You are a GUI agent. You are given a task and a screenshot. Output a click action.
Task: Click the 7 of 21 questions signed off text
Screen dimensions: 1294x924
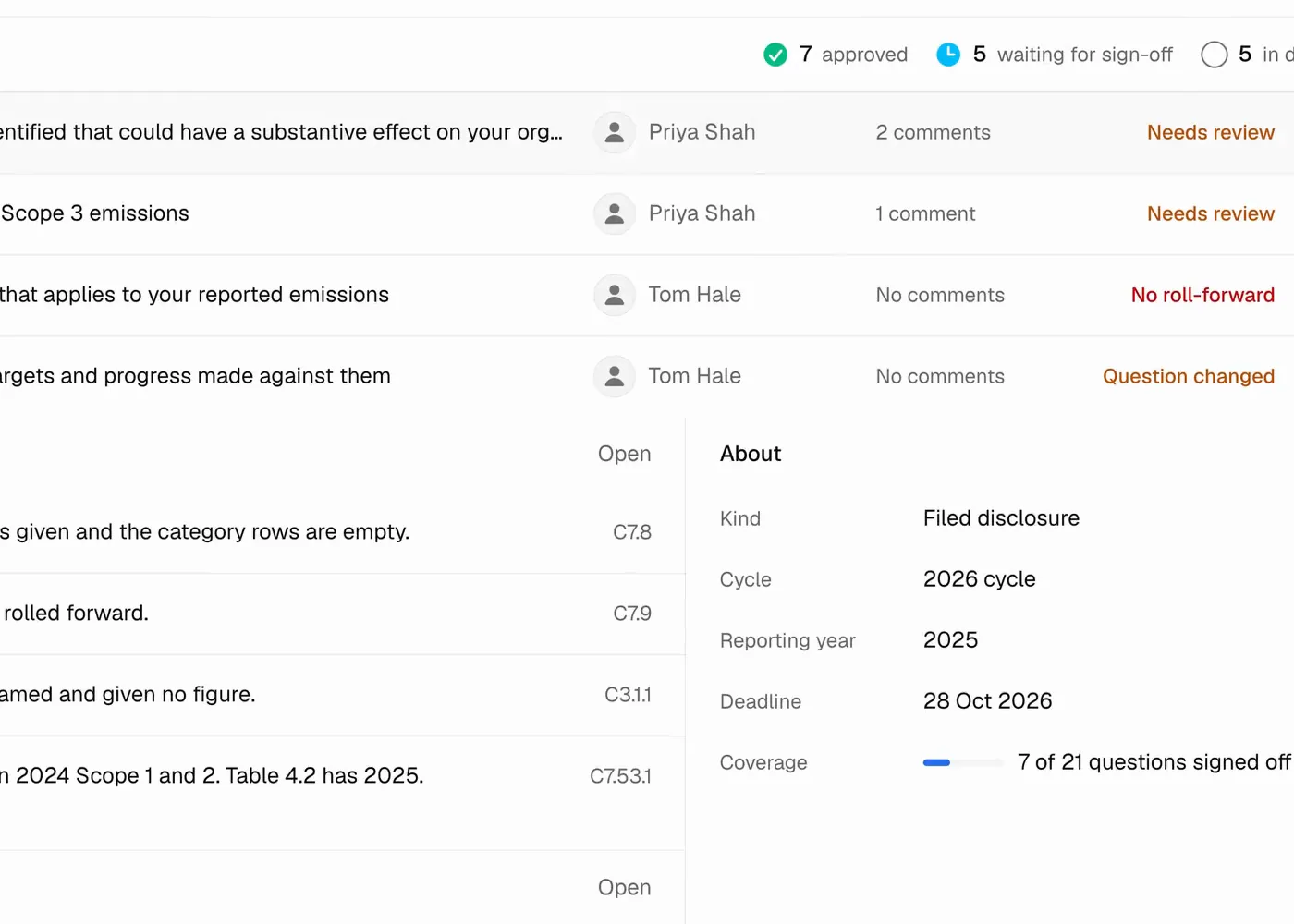(1154, 762)
